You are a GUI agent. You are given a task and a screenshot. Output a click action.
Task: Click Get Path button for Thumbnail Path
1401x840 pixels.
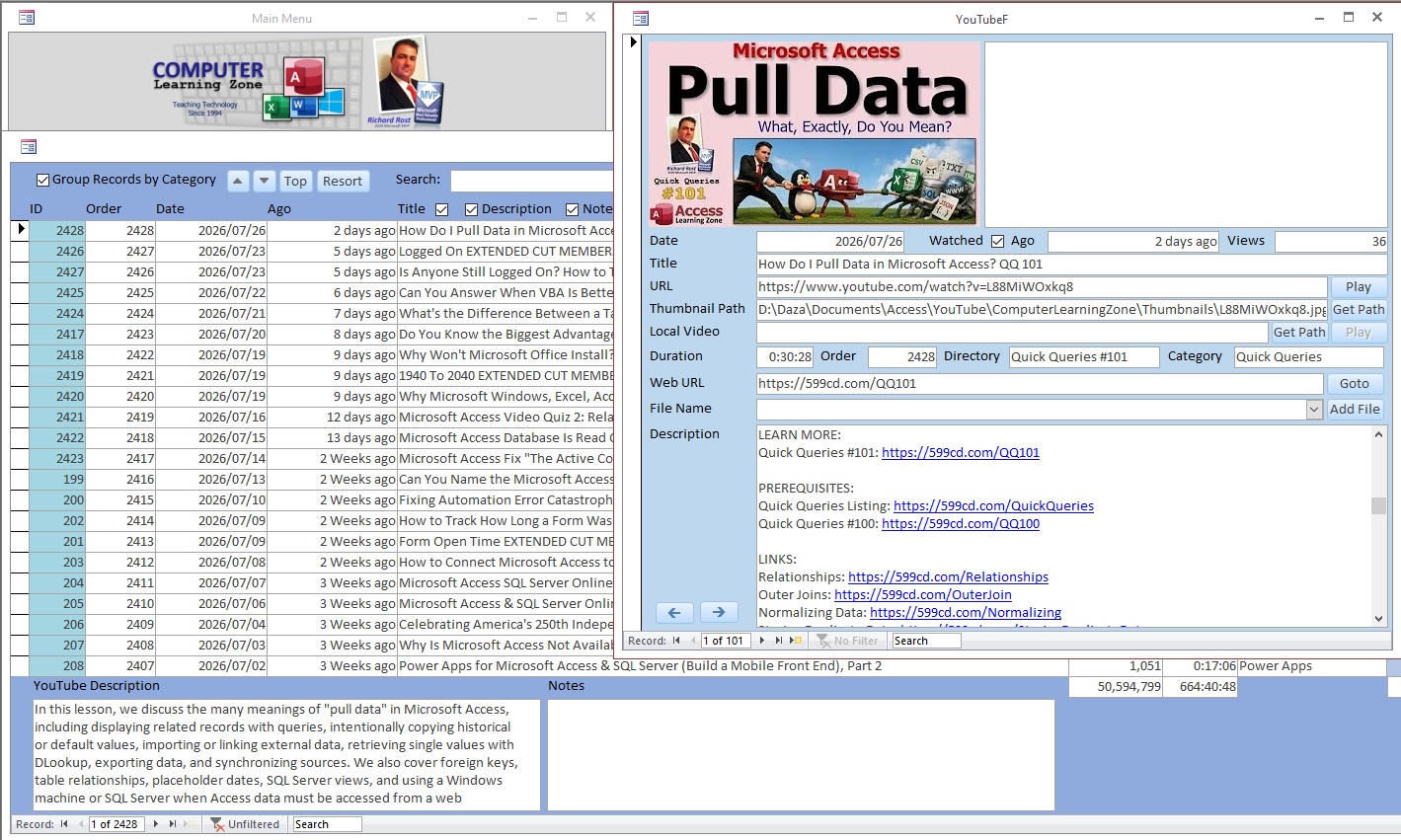click(x=1358, y=310)
